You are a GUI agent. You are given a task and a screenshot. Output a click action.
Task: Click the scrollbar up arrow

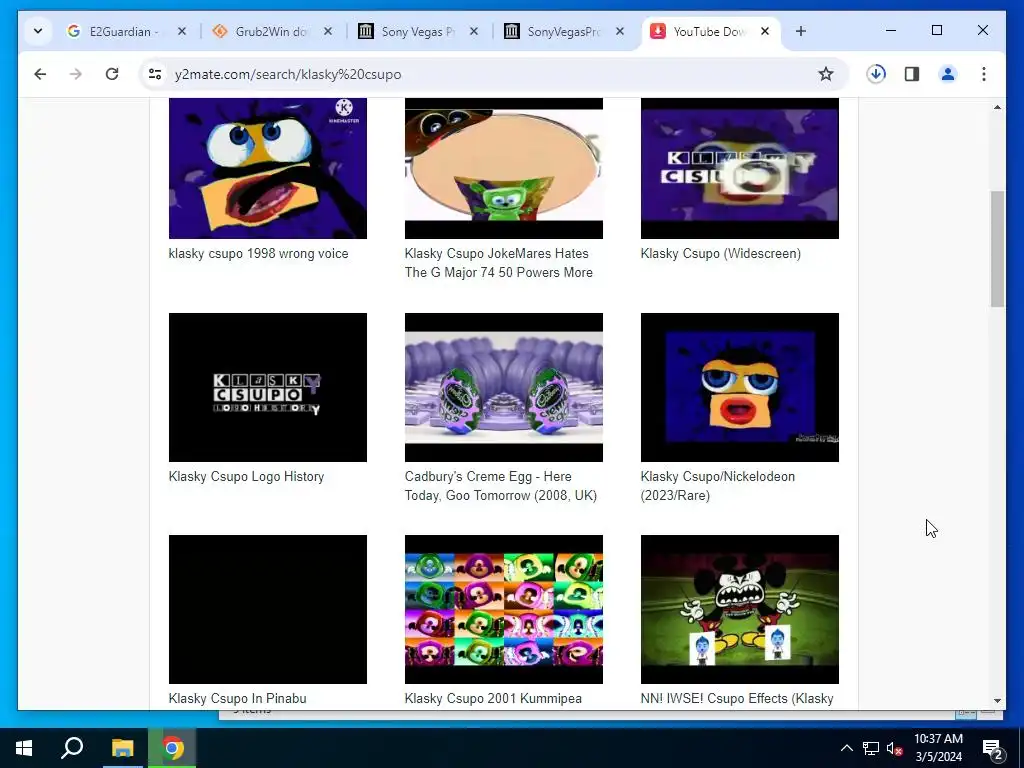(997, 107)
